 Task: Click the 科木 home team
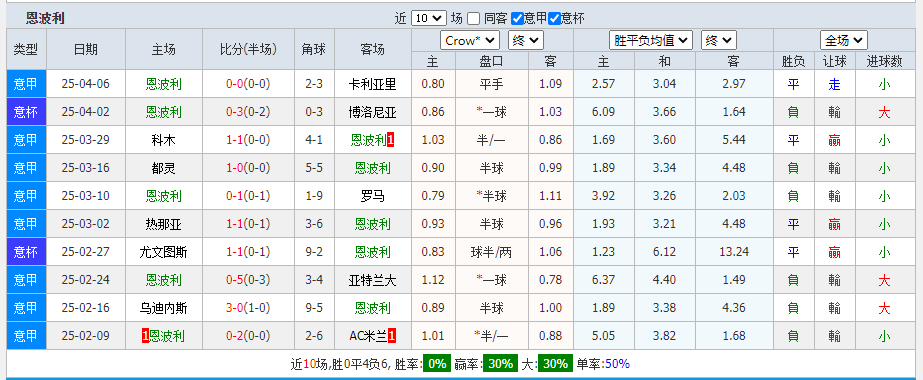[164, 140]
